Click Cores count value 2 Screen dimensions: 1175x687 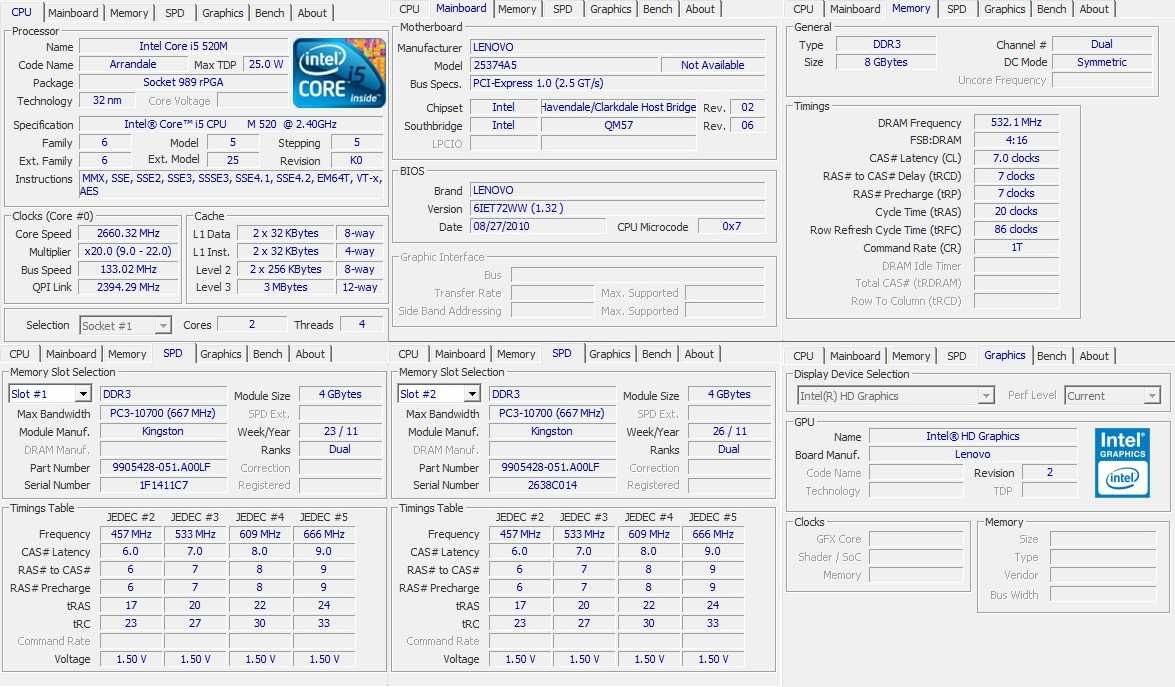(252, 324)
